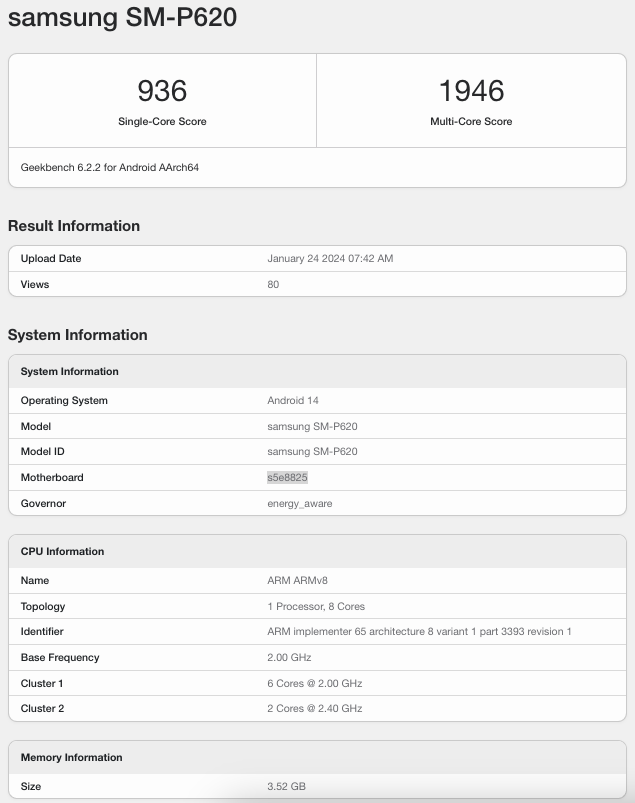Click the CPU Information table header
635x803 pixels.
63,551
